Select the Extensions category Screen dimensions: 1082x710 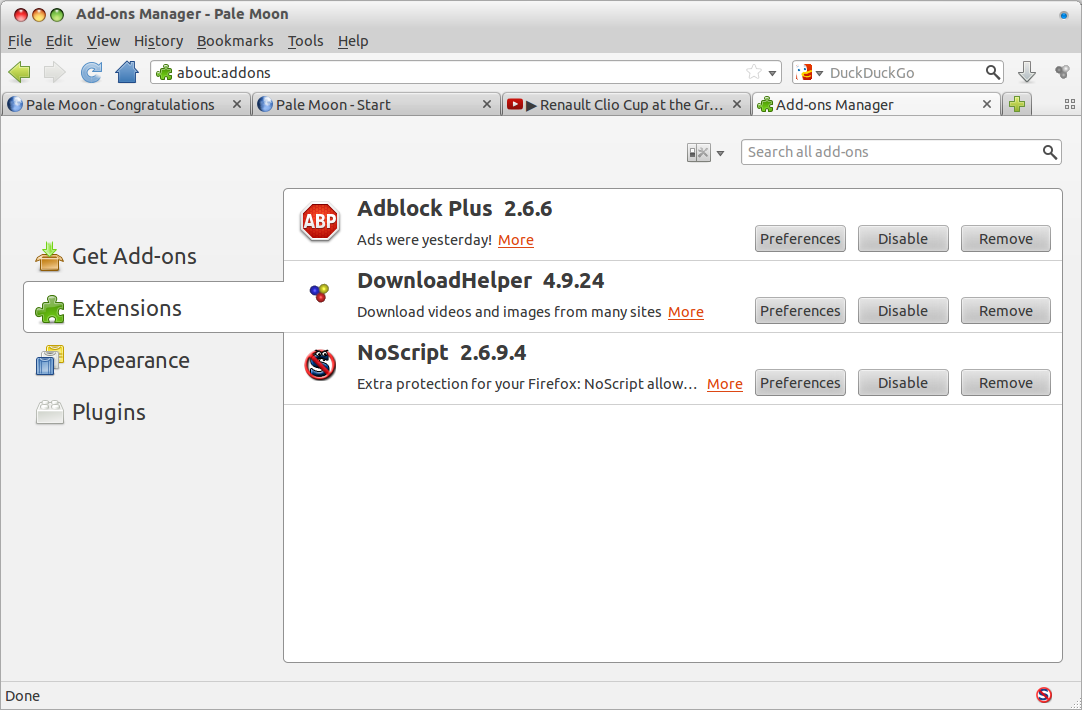[153, 307]
